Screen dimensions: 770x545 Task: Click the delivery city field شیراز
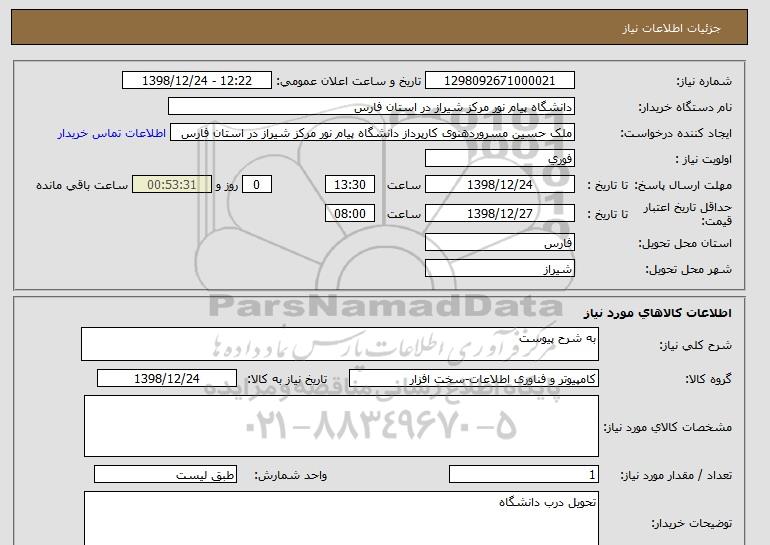[499, 269]
